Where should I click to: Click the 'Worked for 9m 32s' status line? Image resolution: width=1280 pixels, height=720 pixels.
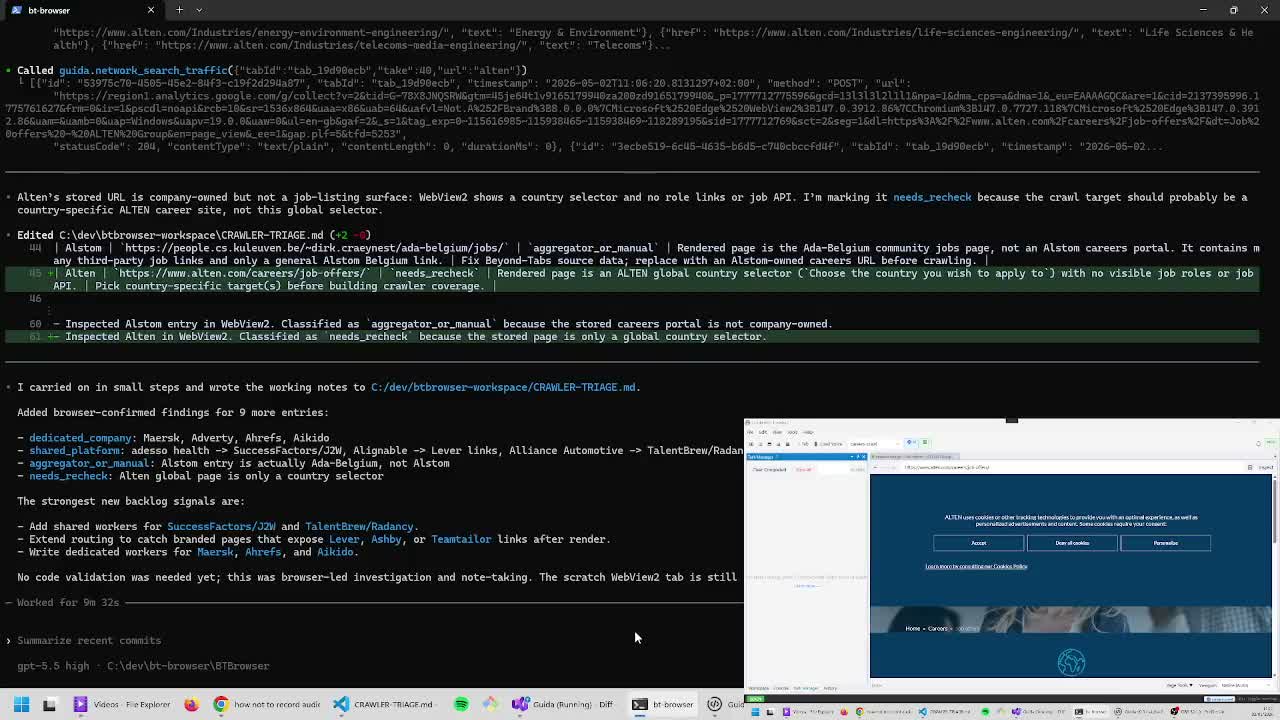coord(68,602)
